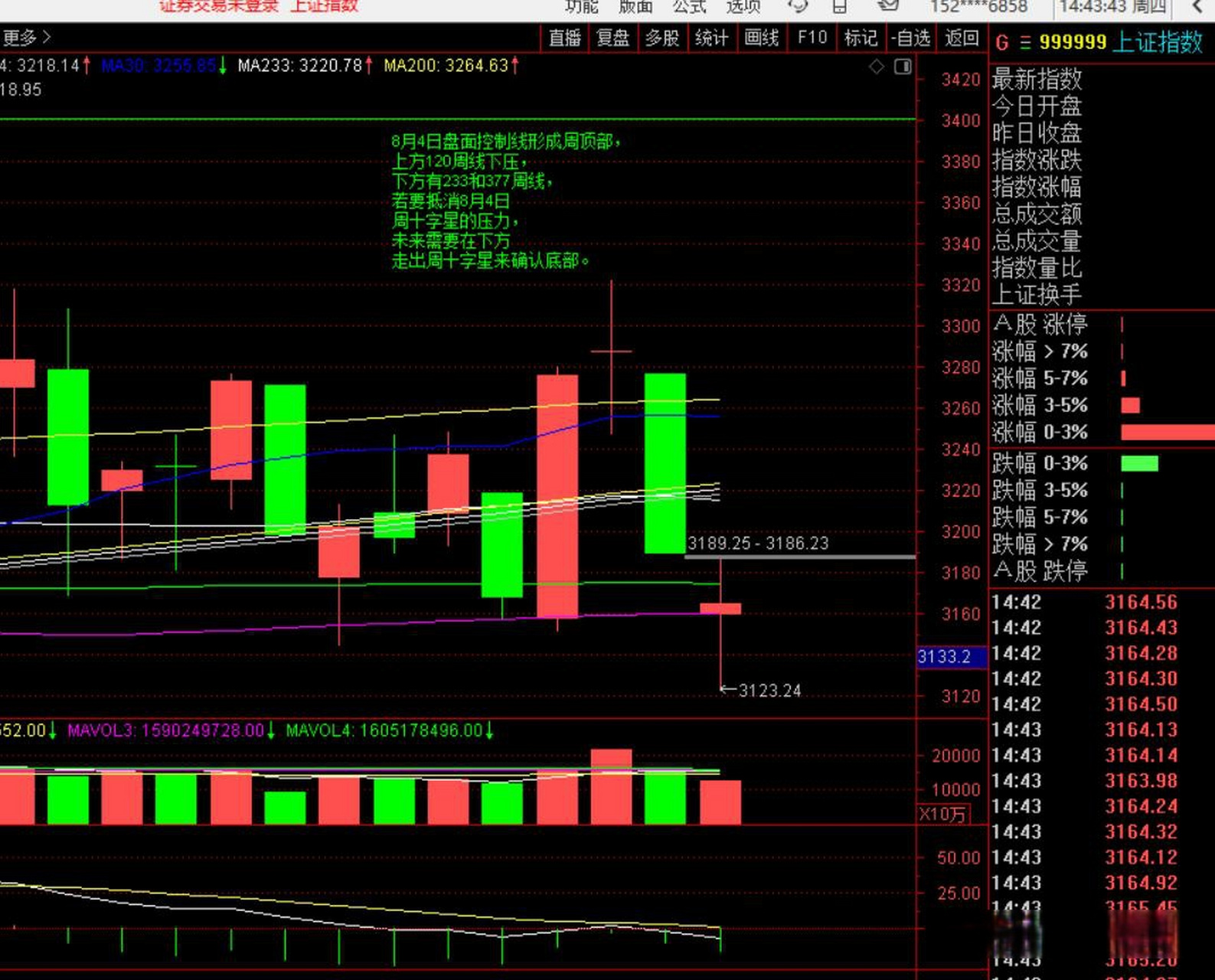Click the tick value 3163.98
This screenshot has height=980, width=1215.
point(1141,781)
